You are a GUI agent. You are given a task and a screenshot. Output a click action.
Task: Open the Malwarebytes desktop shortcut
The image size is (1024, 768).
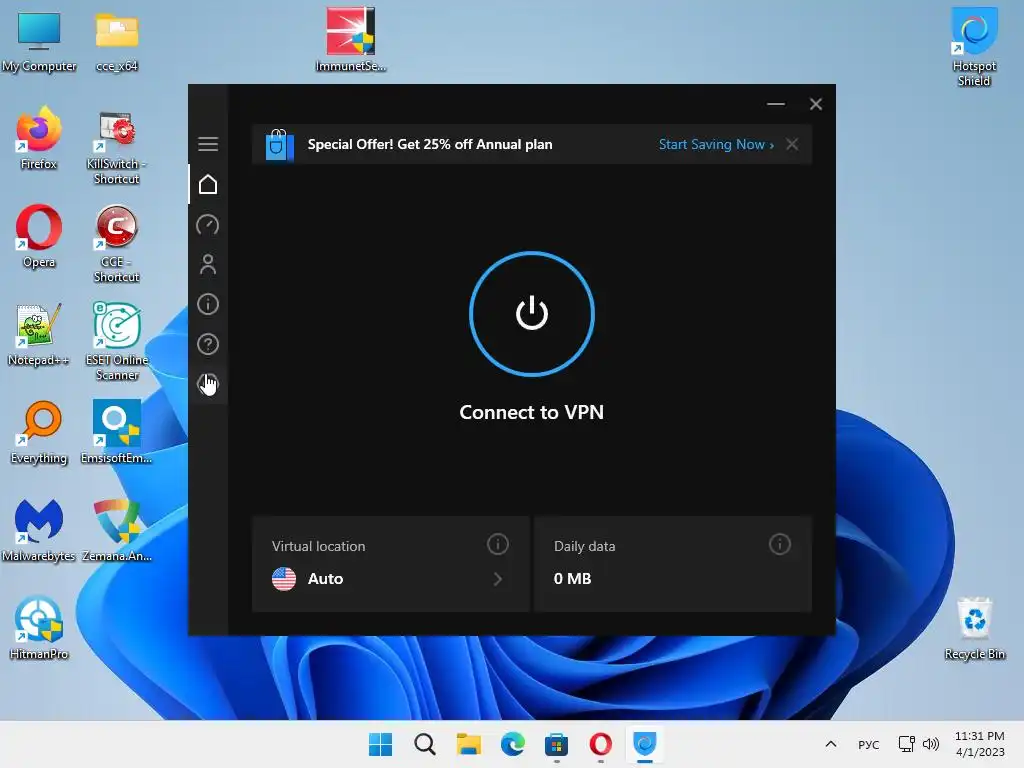39,530
